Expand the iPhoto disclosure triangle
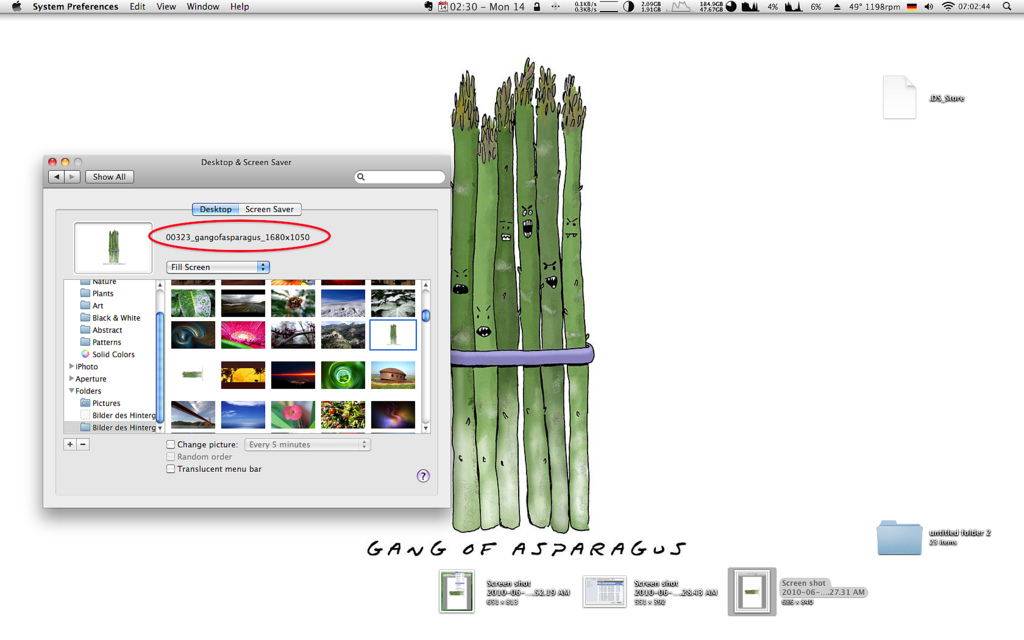 (x=71, y=366)
